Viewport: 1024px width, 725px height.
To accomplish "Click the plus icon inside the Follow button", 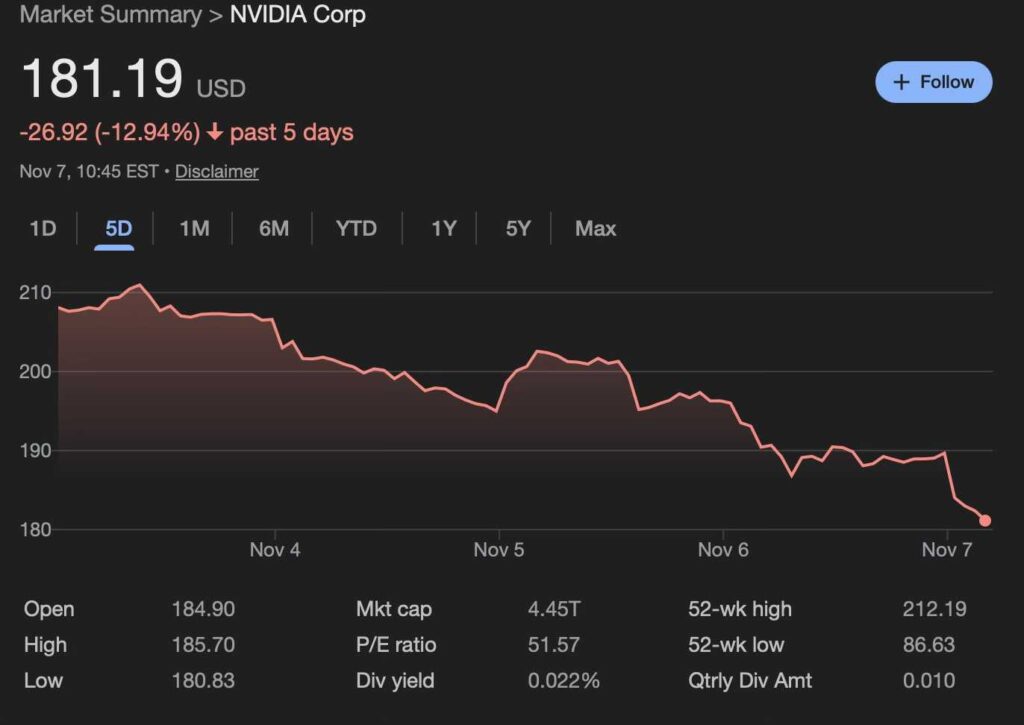I will click(903, 82).
